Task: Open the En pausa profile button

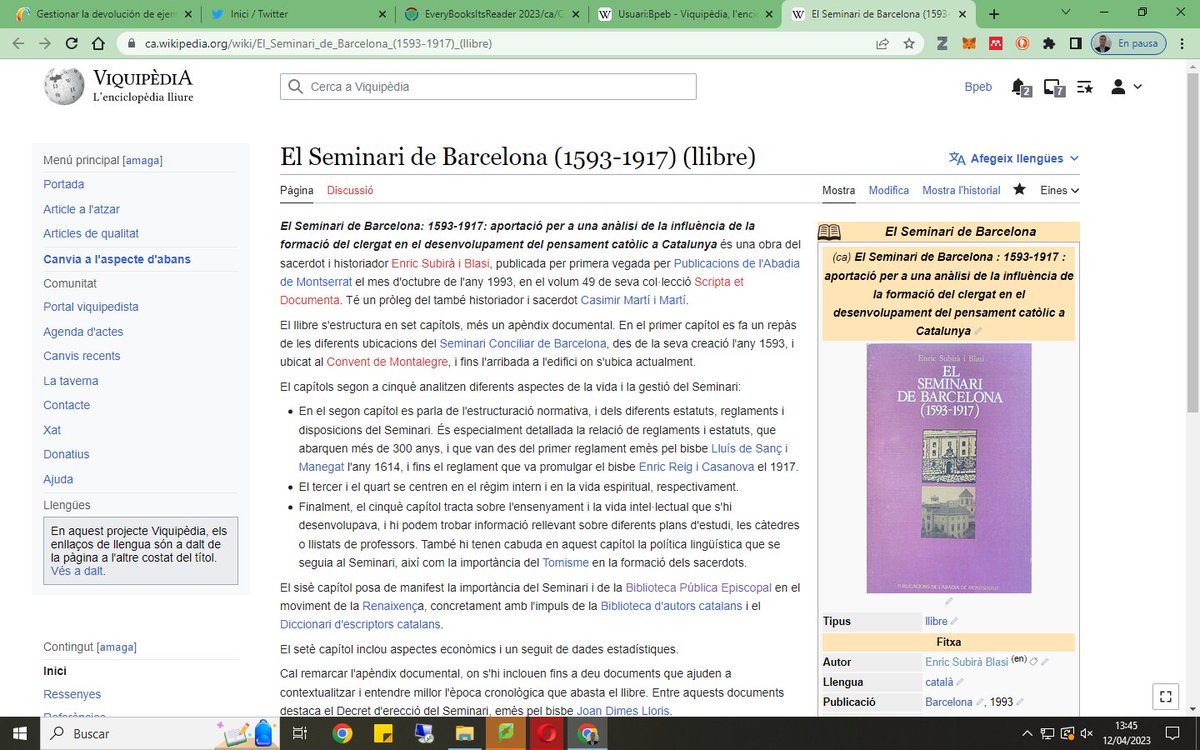Action: pyautogui.click(x=1126, y=44)
